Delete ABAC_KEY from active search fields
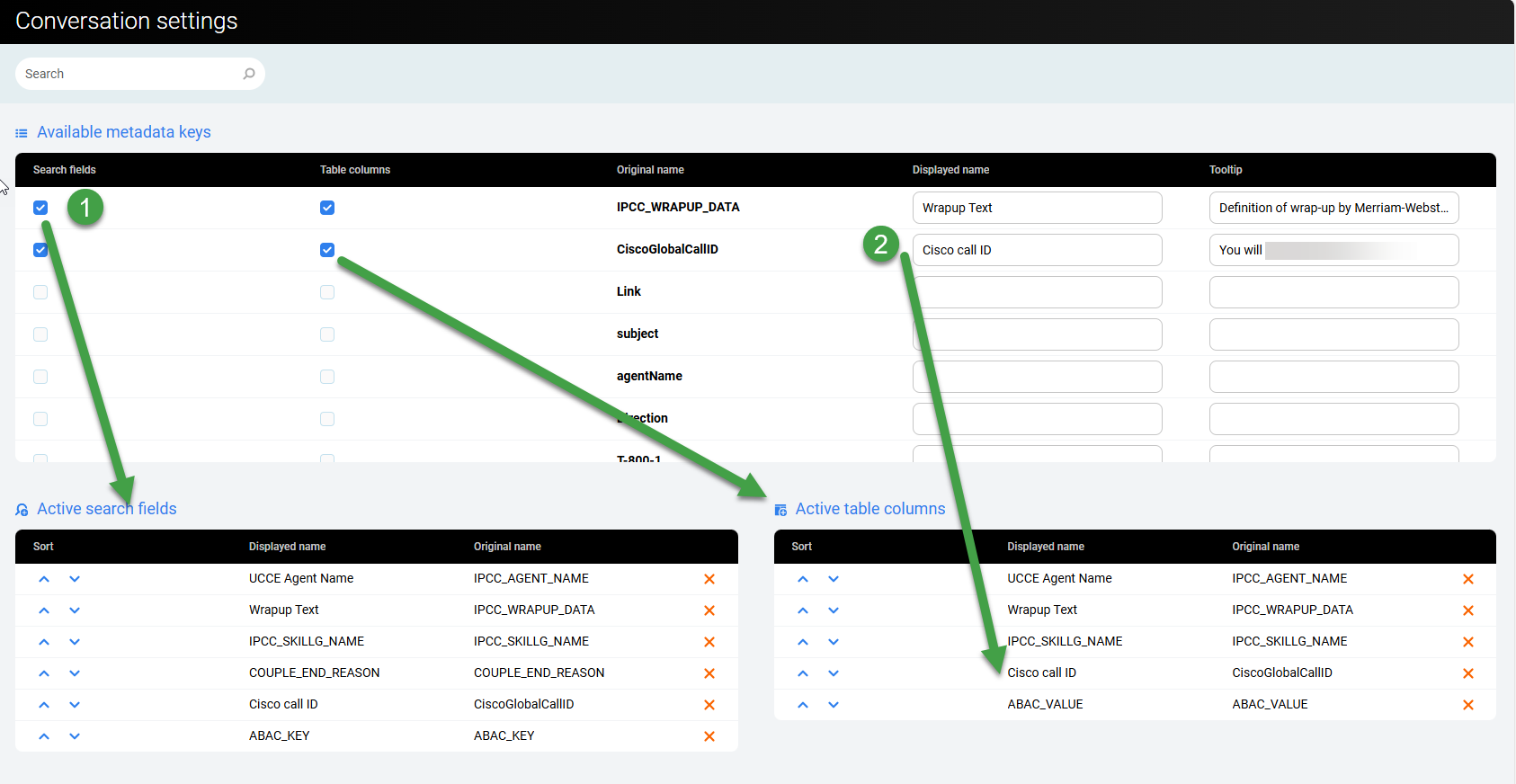This screenshot has height=784, width=1516. pyautogui.click(x=709, y=736)
